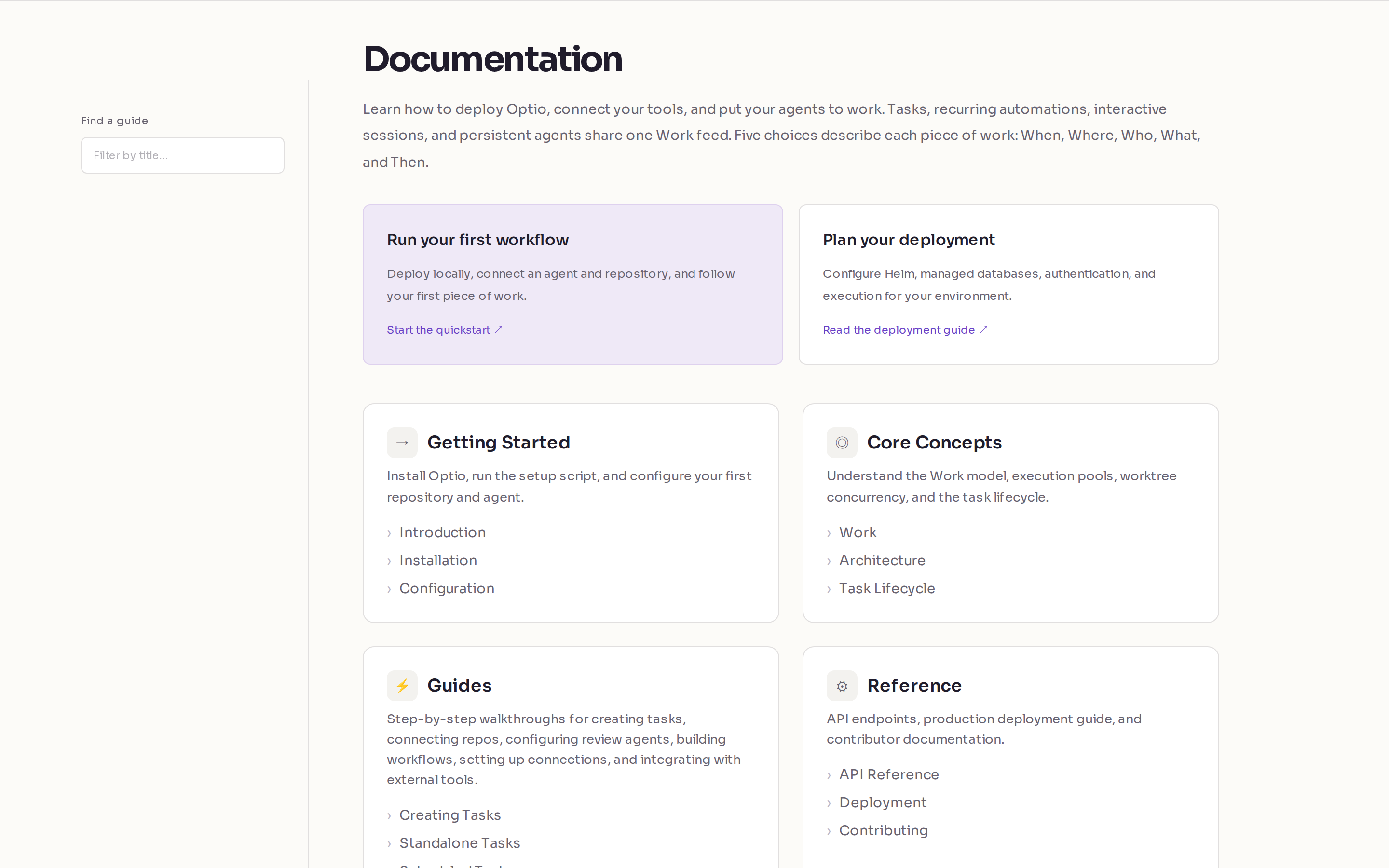This screenshot has width=1389, height=868.
Task: Click the Guides lightning bolt icon
Action: pos(402,685)
